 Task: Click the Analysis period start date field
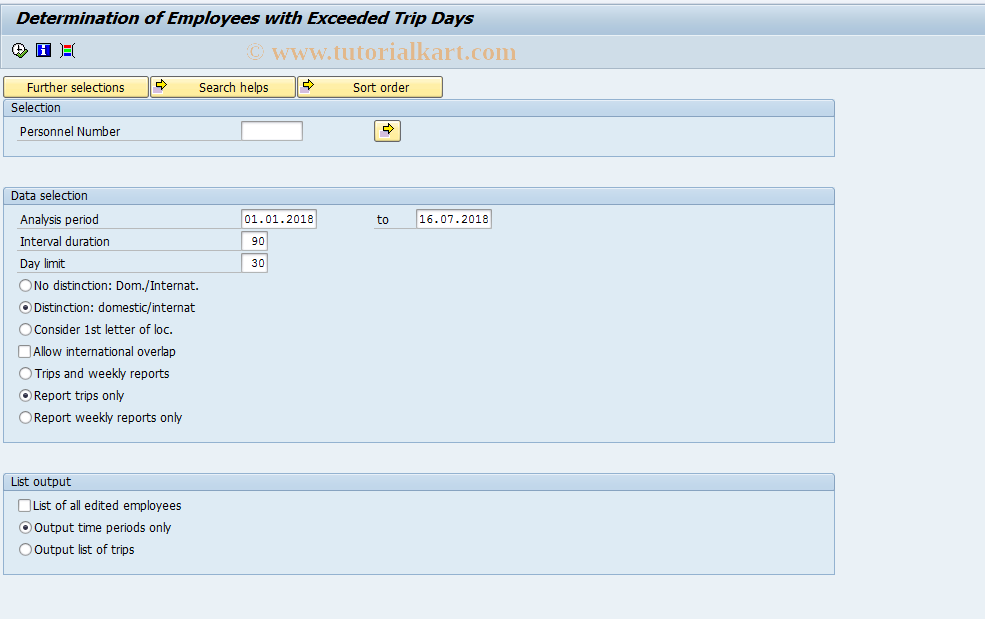coord(279,219)
